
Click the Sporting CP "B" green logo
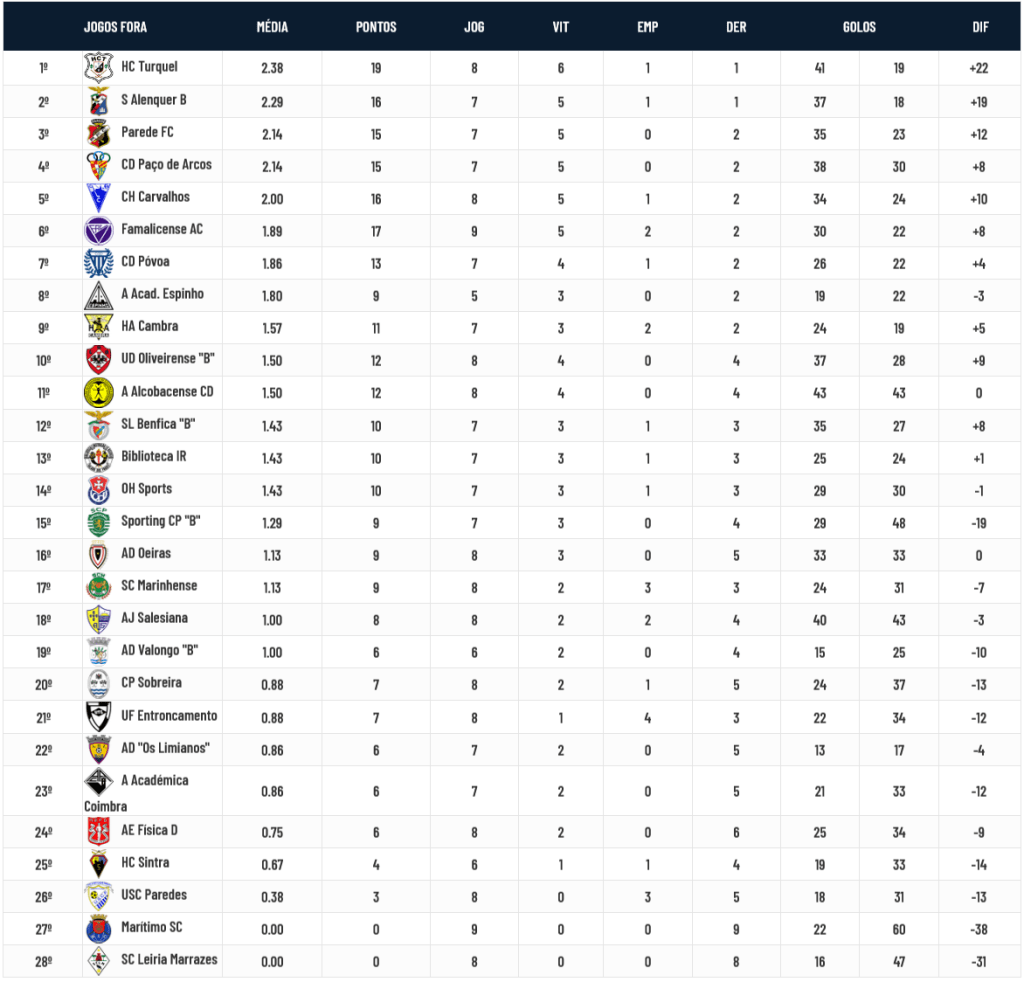click(99, 522)
